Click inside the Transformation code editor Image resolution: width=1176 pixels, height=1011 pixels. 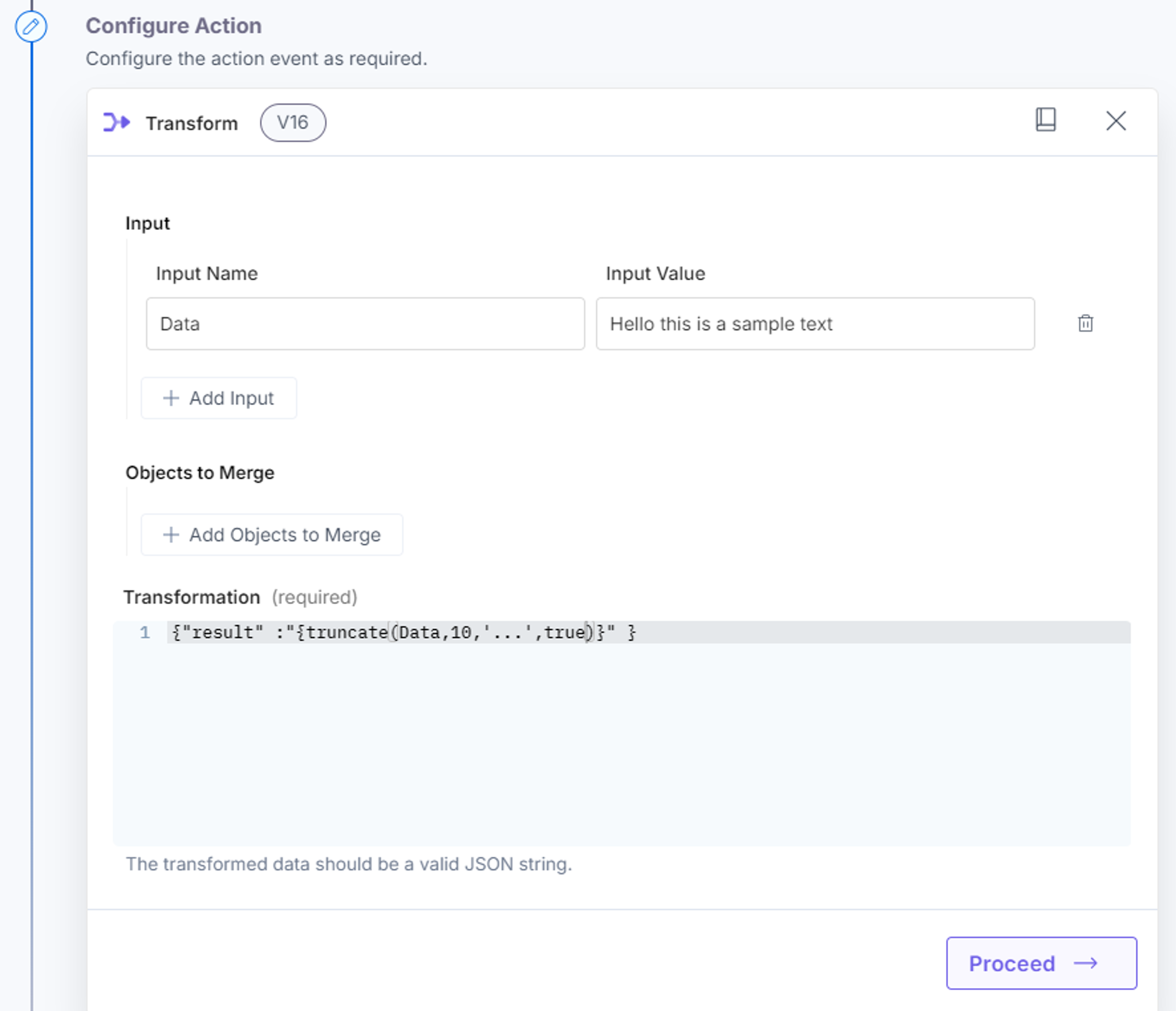click(x=621, y=733)
